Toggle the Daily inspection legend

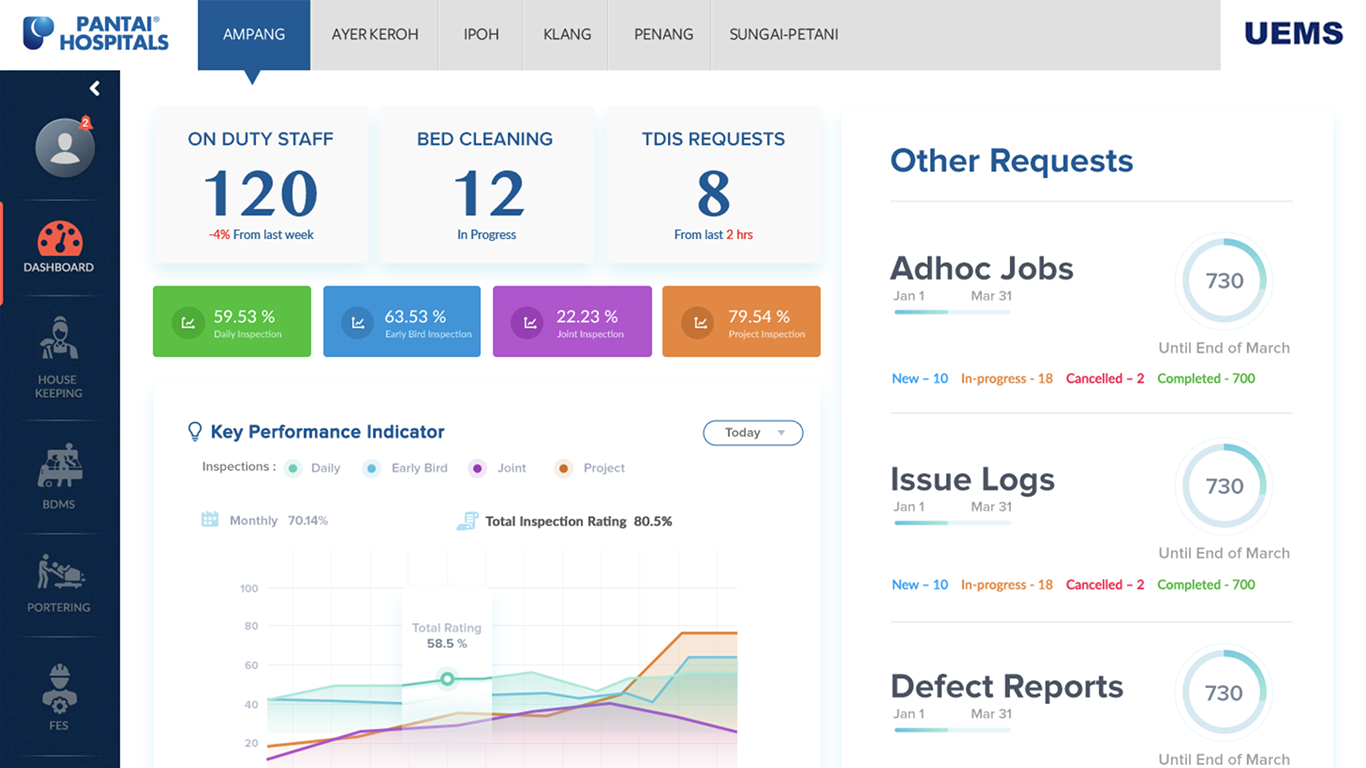click(x=293, y=468)
